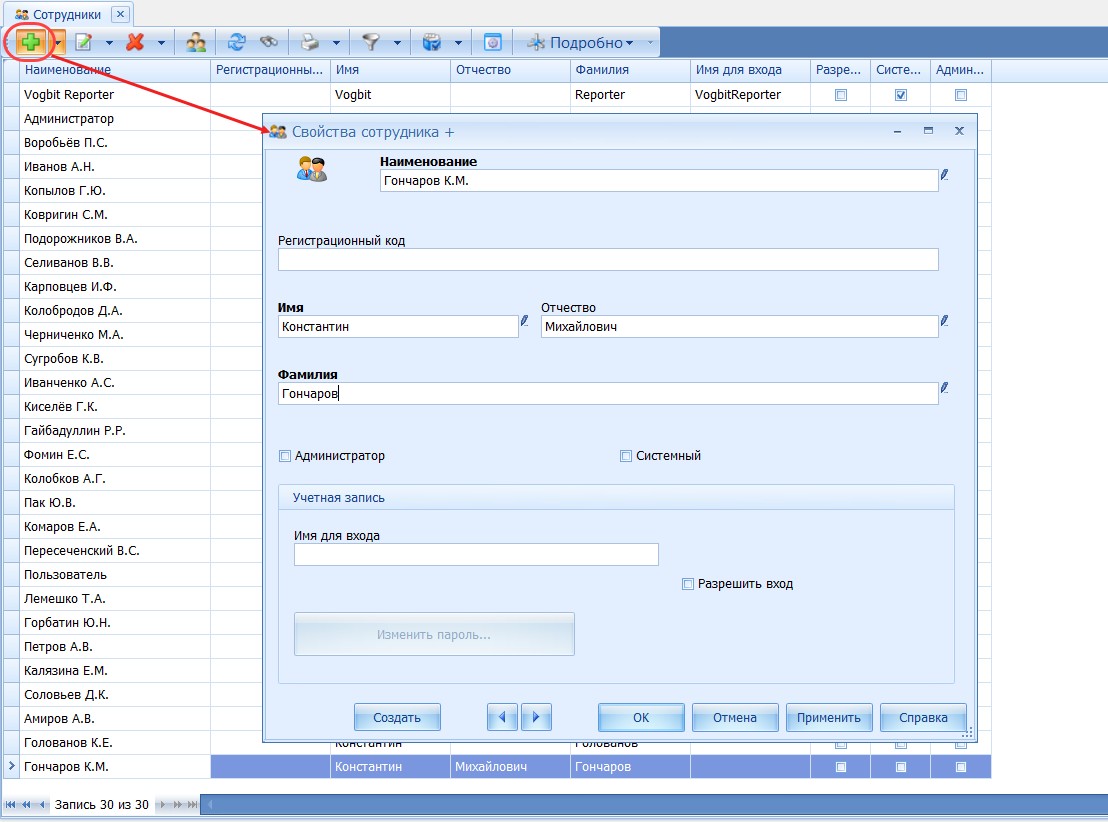The height and width of the screenshot is (822, 1108).
Task: Open the dropdown arrow beside the filter icon
Action: pyautogui.click(x=396, y=42)
